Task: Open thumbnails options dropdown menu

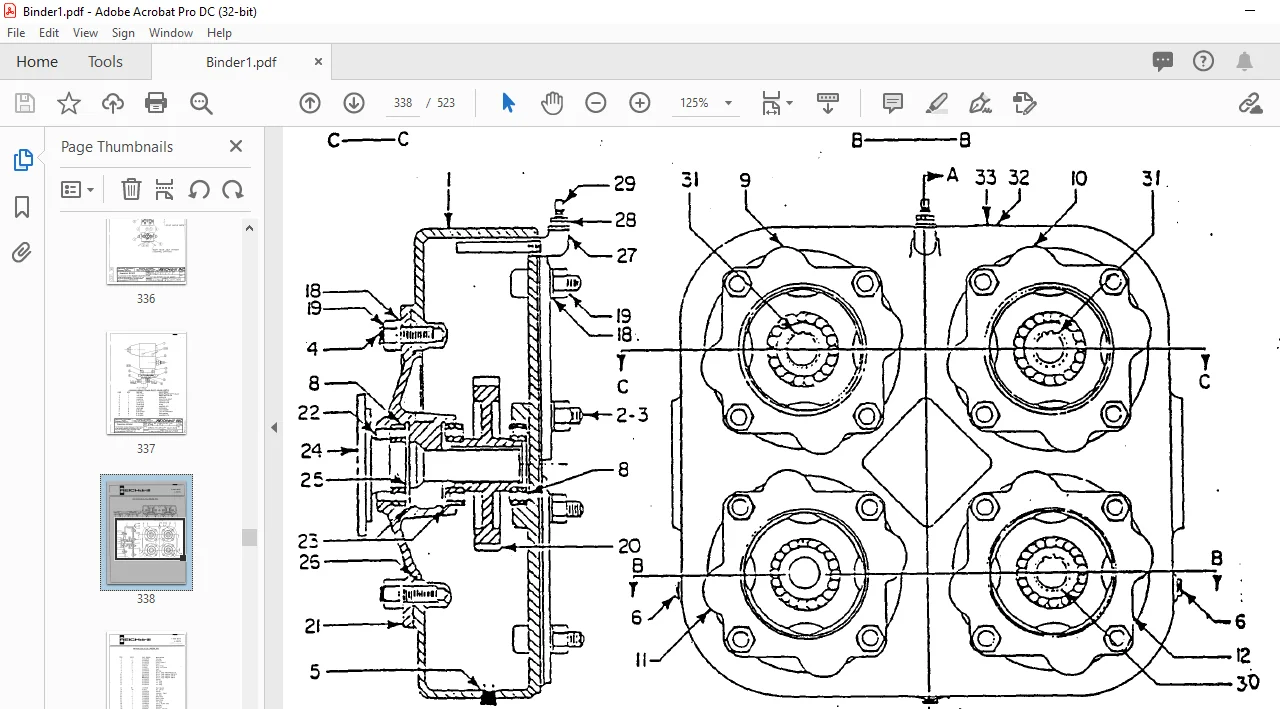Action: tap(78, 189)
